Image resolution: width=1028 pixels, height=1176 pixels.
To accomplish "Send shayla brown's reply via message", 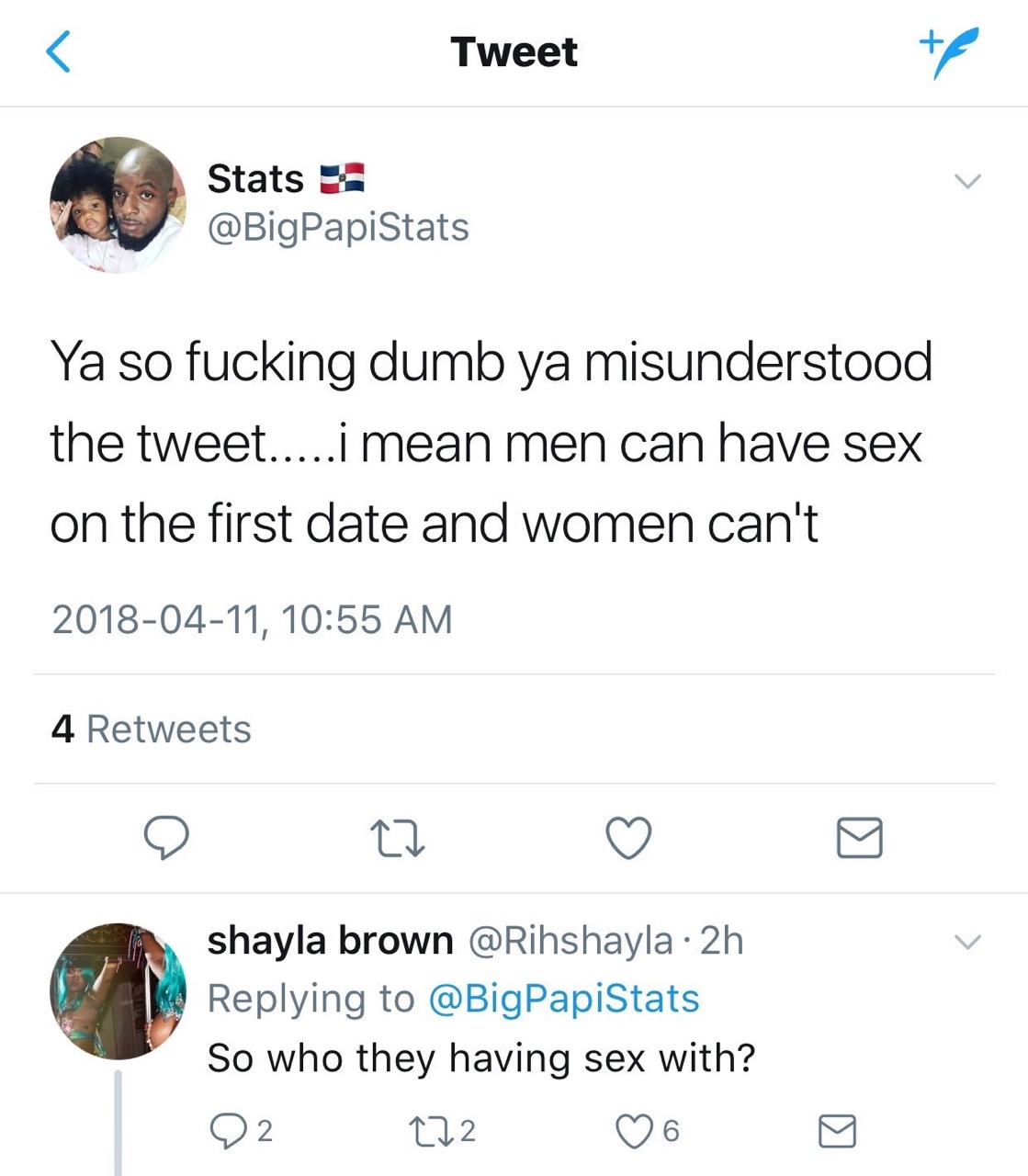I will point(837,1131).
